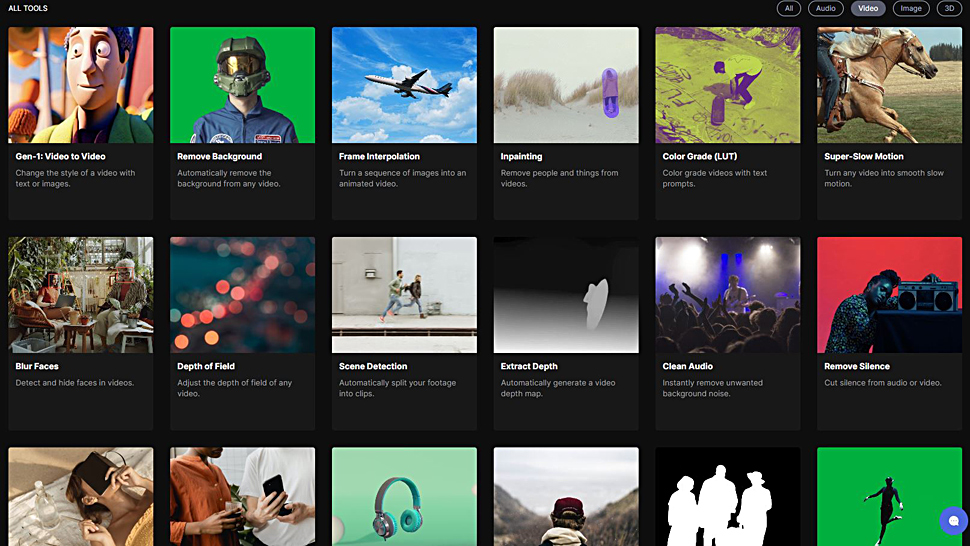Open the Color Grade (LUT) tool
This screenshot has width=970, height=546.
pyautogui.click(x=728, y=123)
